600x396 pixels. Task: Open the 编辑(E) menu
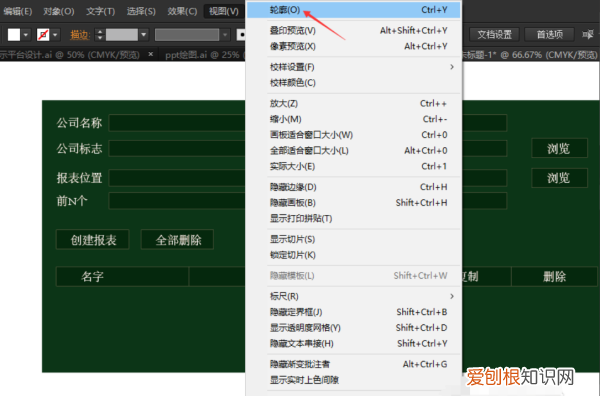pyautogui.click(x=18, y=11)
